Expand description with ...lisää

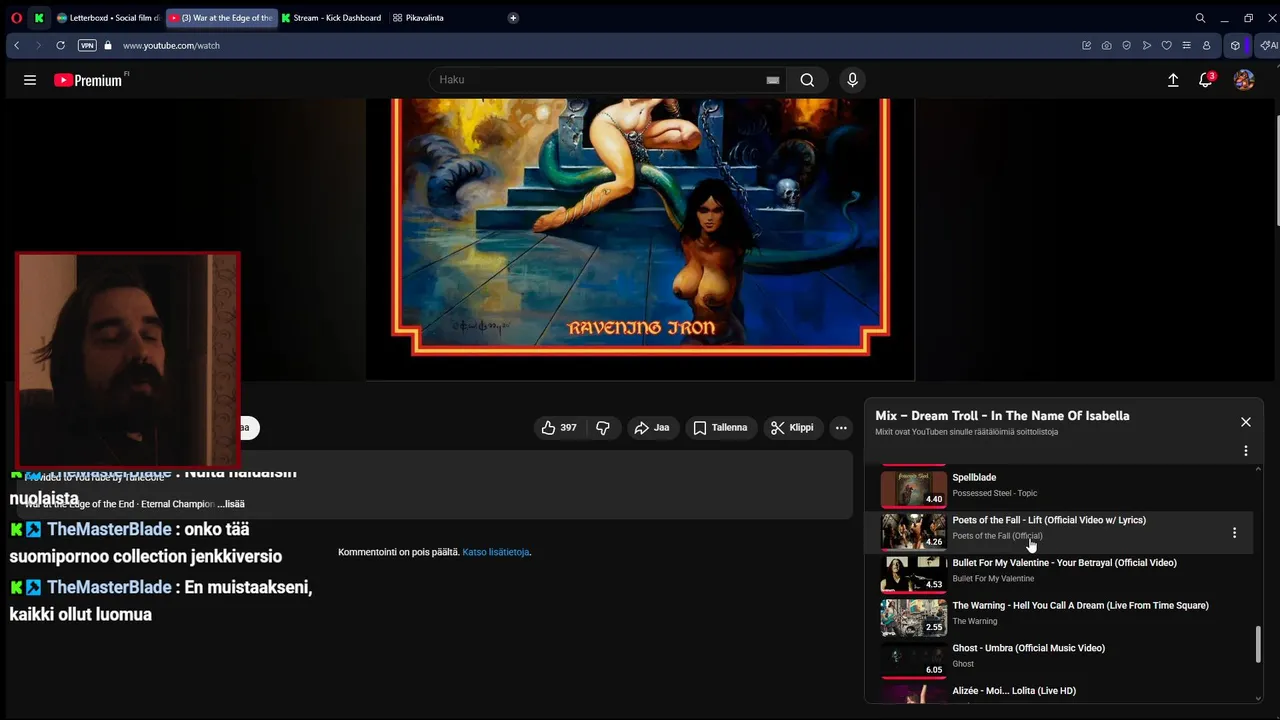coord(231,504)
